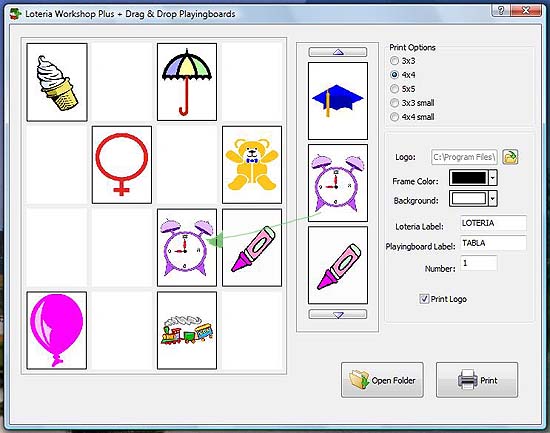The image size is (550, 433).
Task: Click the Loteria Workshop app icon in title bar
Action: [15, 14]
